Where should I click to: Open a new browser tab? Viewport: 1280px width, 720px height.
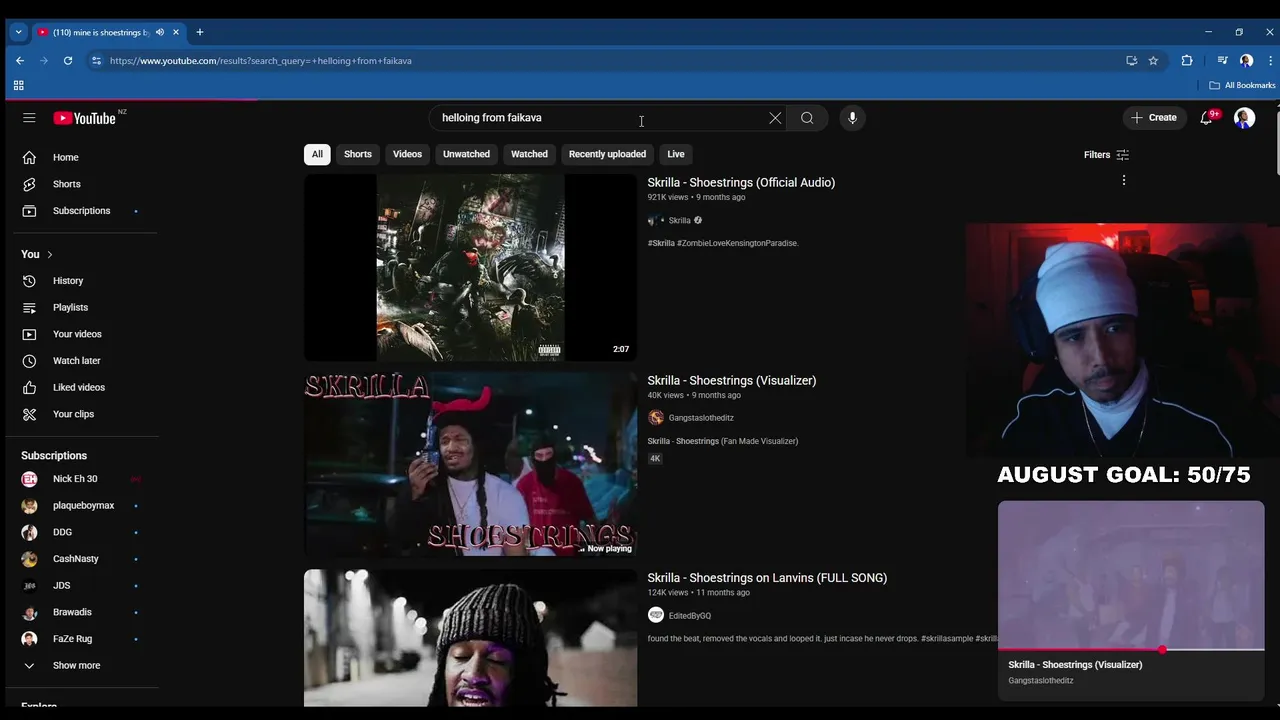[x=200, y=32]
